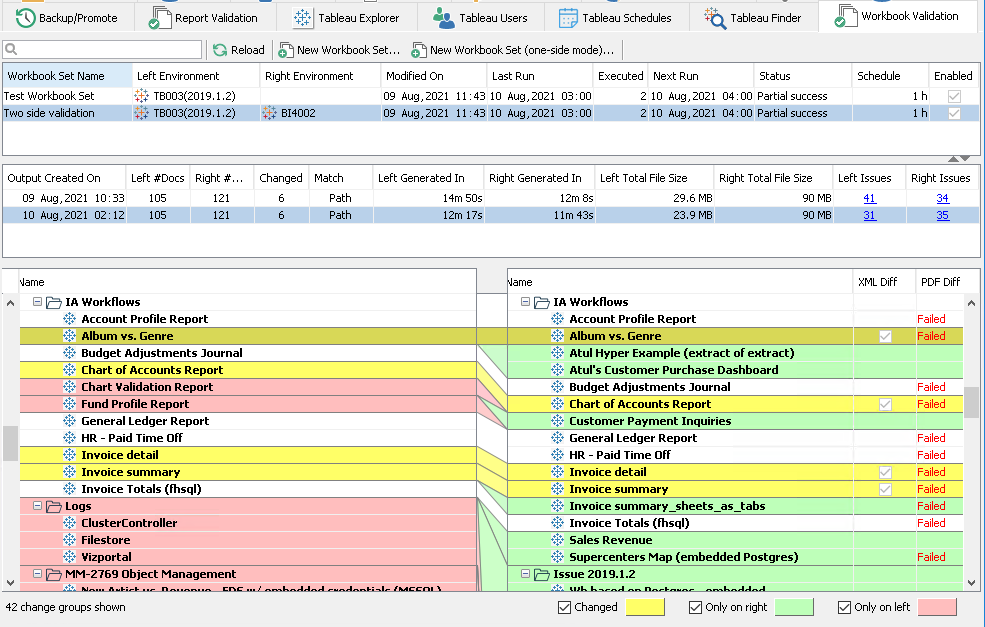Click workbook icon of Vizportal

pos(70,557)
